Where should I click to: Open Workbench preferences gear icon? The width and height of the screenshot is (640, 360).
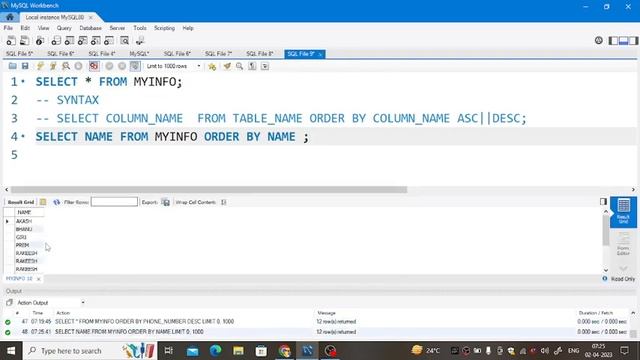tap(598, 40)
